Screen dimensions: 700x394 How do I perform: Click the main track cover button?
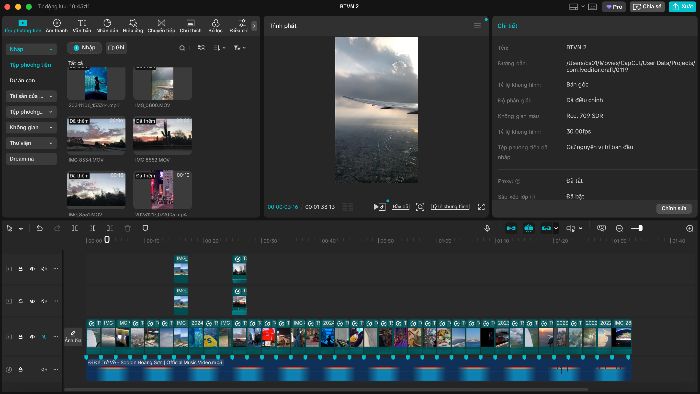point(73,337)
